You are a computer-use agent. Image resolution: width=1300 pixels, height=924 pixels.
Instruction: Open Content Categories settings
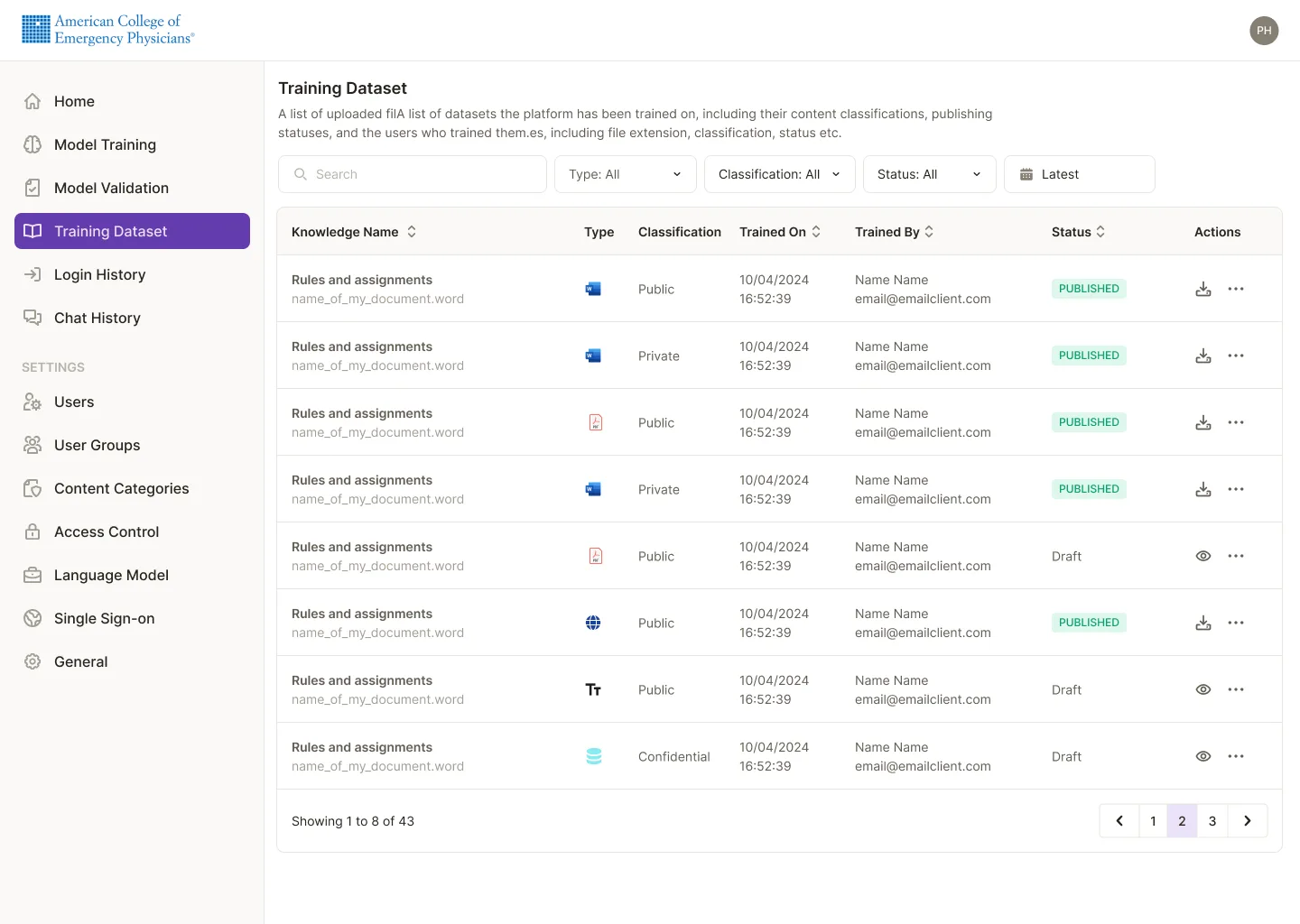pyautogui.click(x=132, y=488)
